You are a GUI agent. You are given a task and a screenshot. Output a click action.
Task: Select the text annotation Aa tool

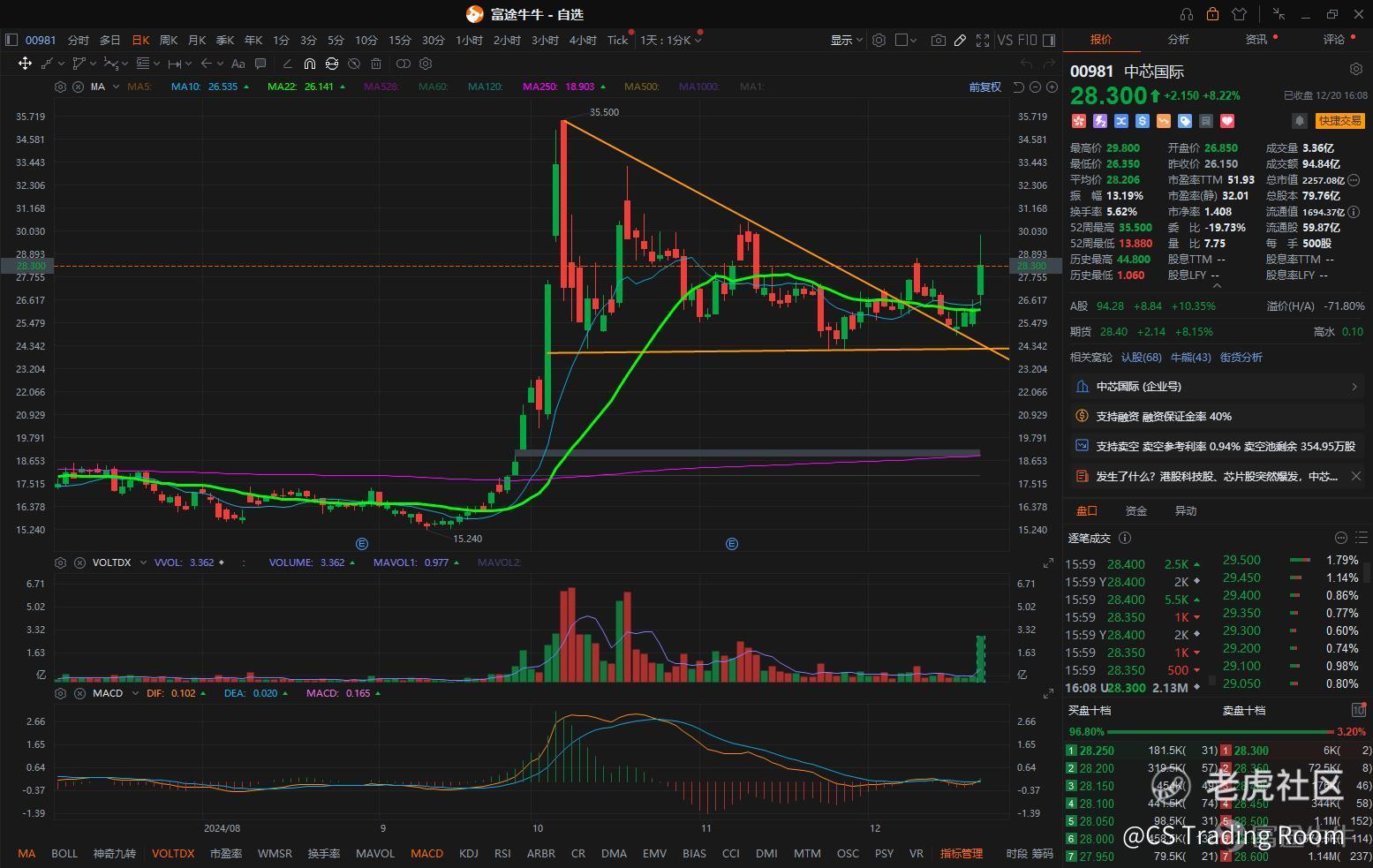[x=238, y=64]
